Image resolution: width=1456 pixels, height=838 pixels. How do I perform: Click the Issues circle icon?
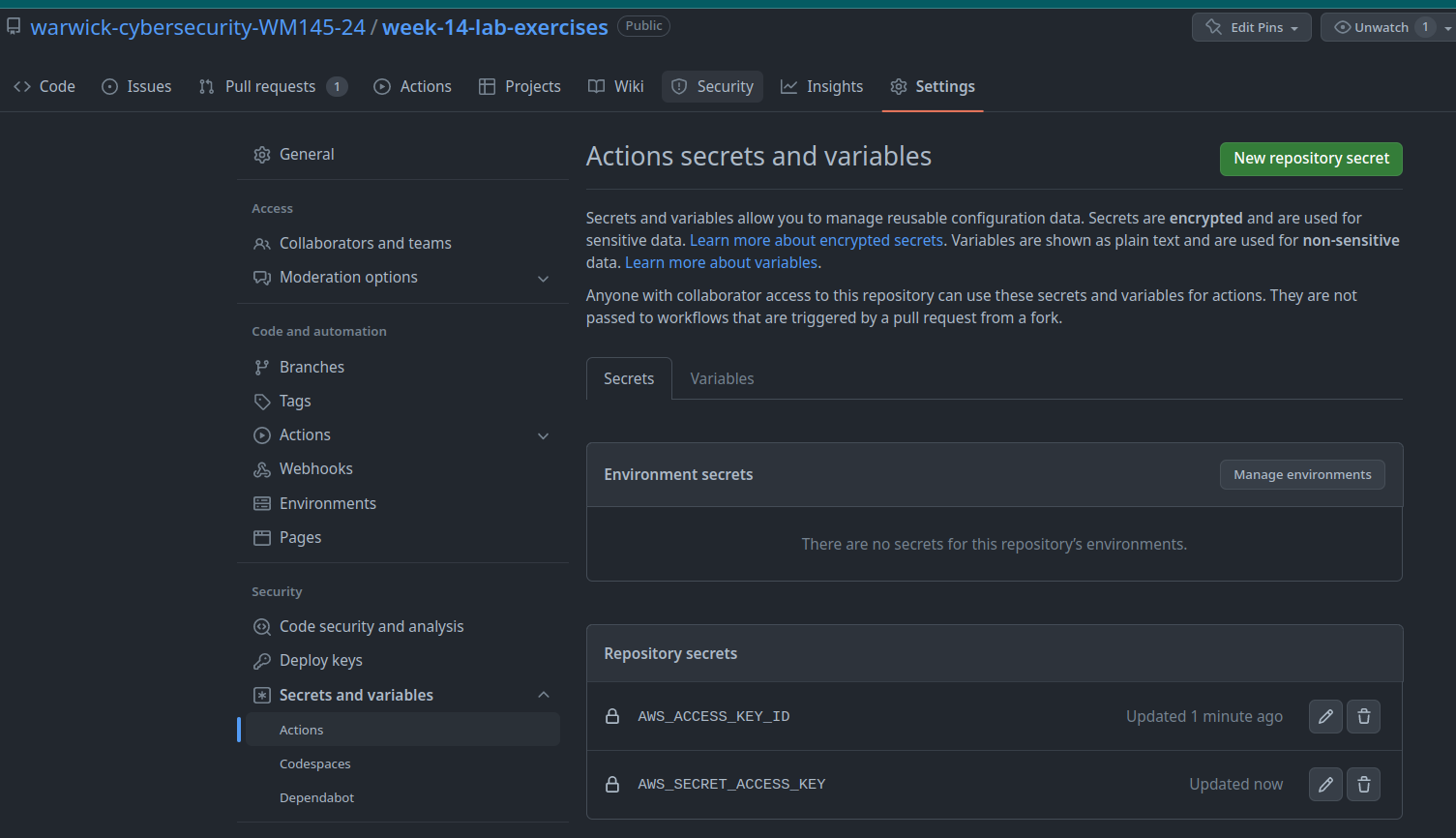point(110,86)
